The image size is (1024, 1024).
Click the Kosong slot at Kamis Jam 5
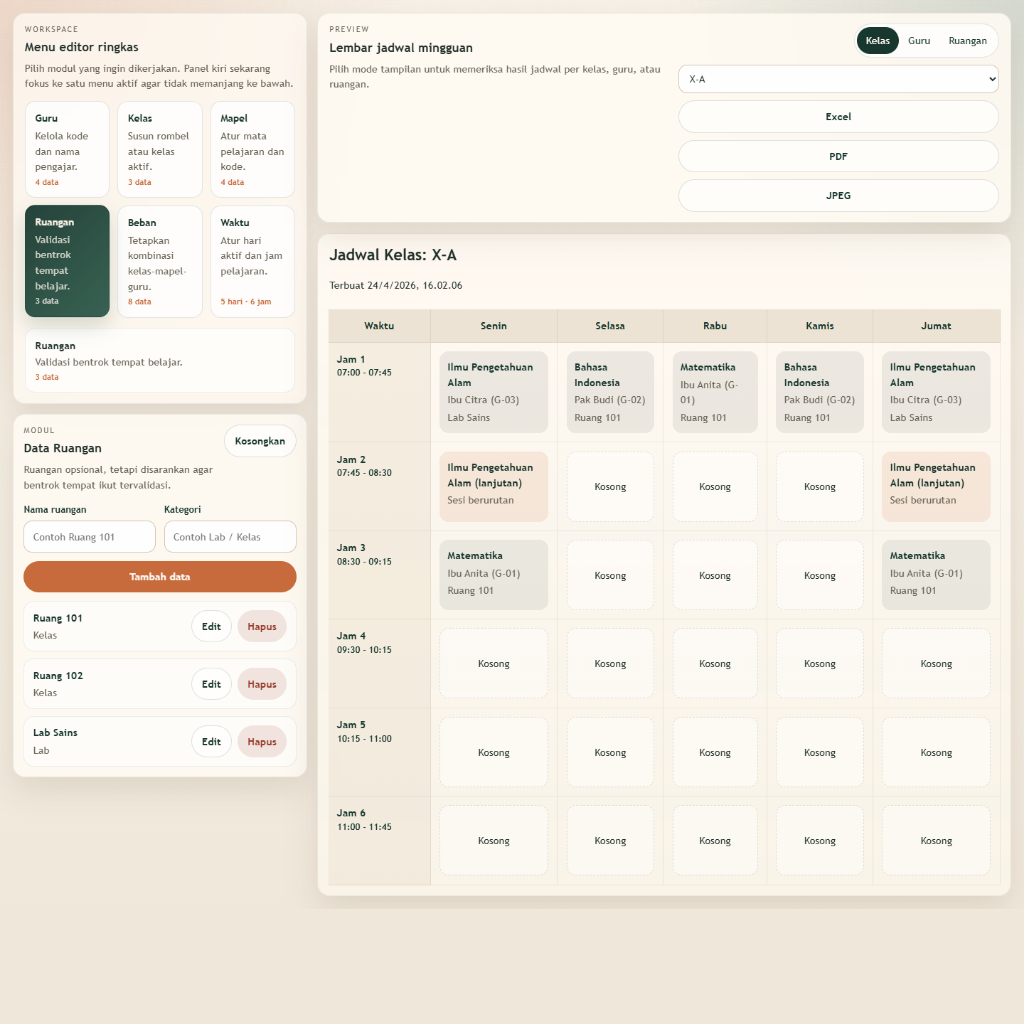click(820, 752)
